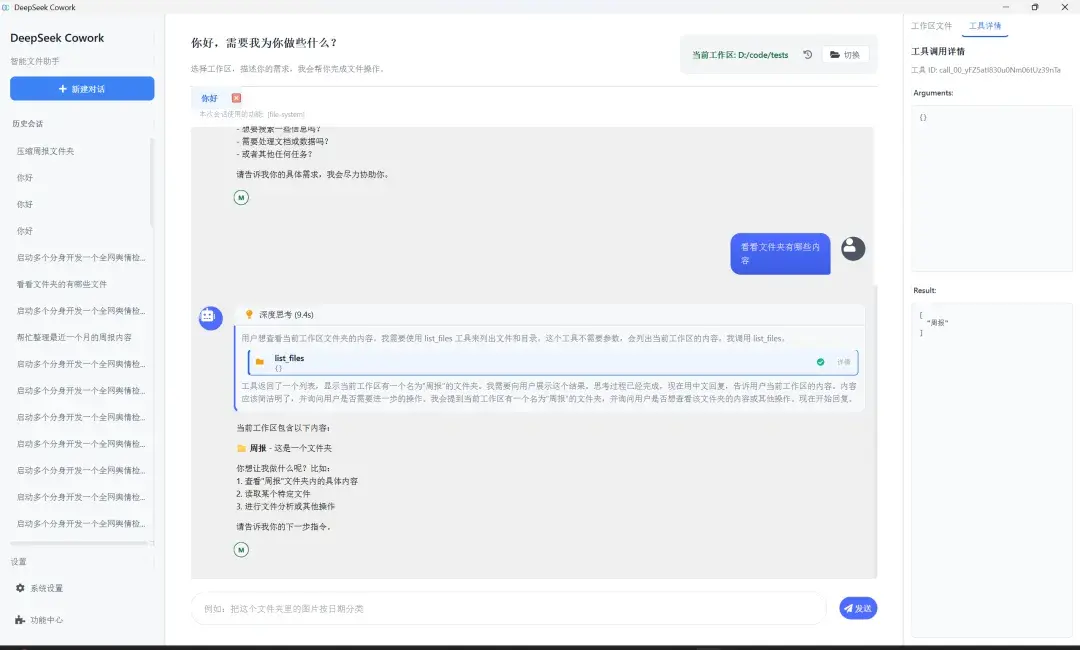Click the 工具调用详情 heading
The image size is (1080, 650).
tap(937, 51)
